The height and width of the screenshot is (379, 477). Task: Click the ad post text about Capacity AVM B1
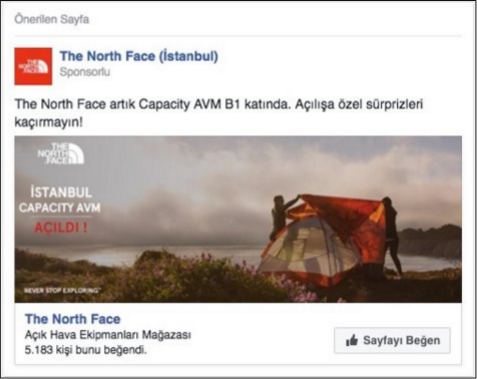pyautogui.click(x=219, y=113)
